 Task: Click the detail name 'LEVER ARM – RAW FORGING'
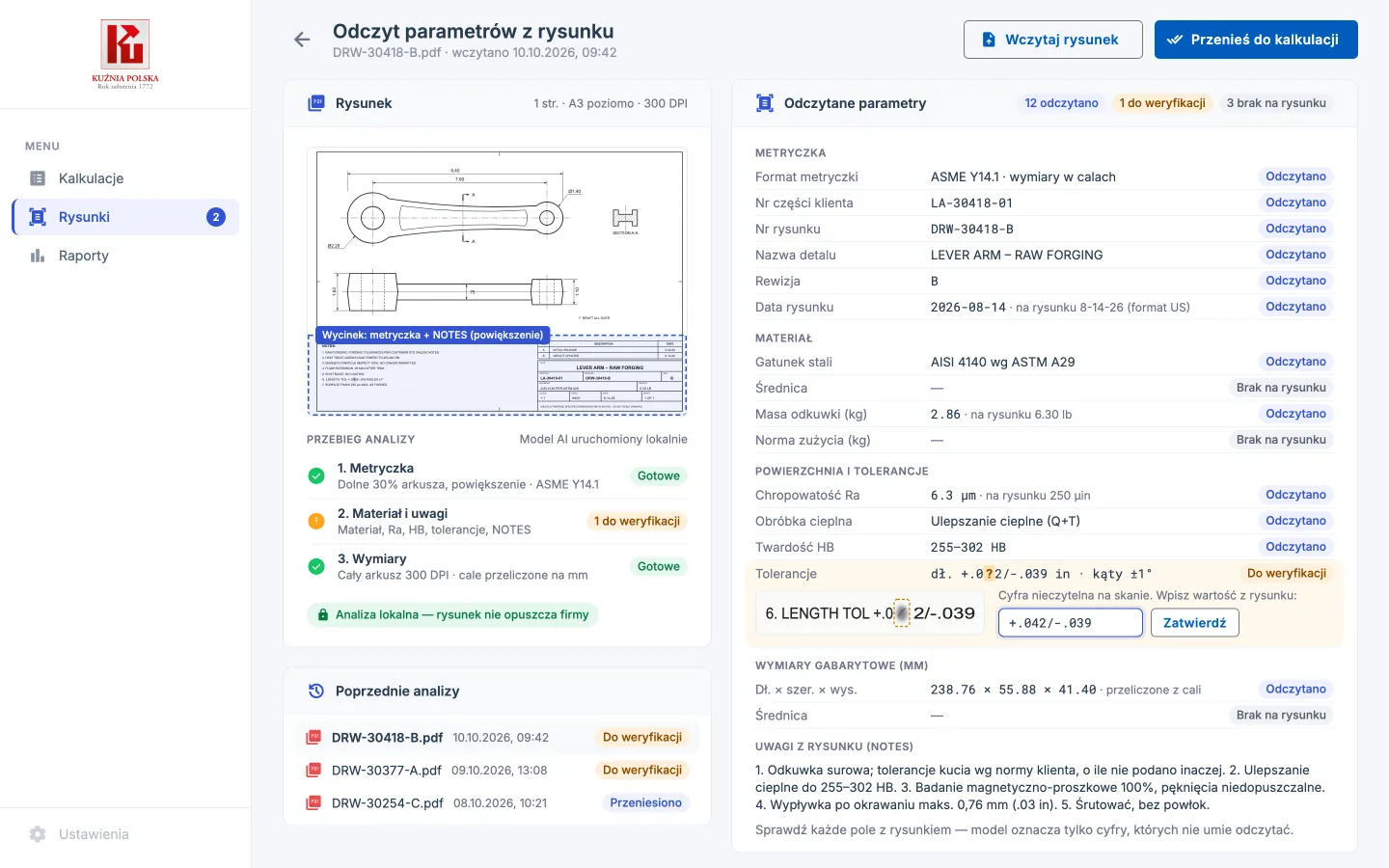(x=1017, y=255)
